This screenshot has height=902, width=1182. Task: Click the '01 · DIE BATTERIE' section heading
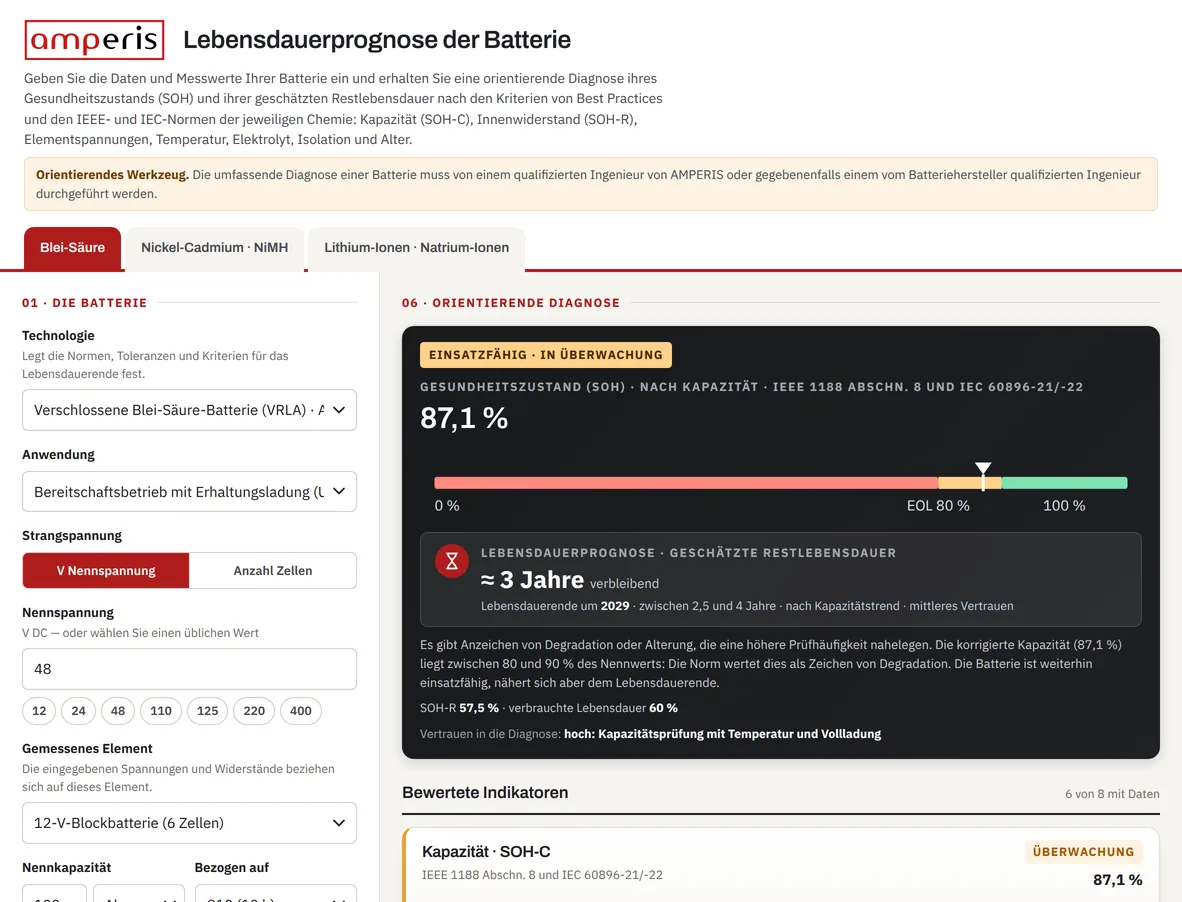coord(84,303)
